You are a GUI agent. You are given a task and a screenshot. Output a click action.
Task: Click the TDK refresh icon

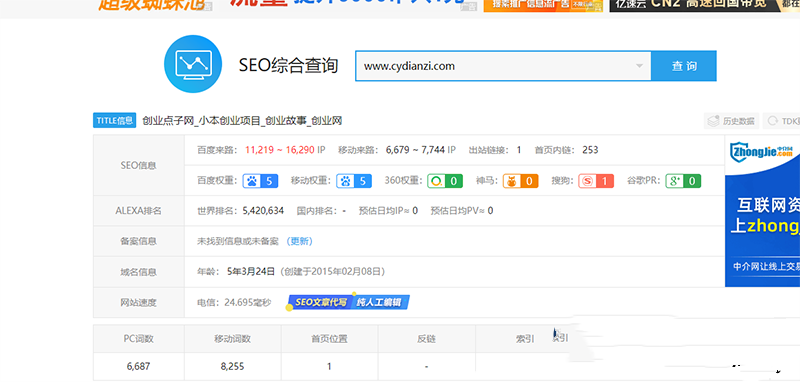pos(773,121)
